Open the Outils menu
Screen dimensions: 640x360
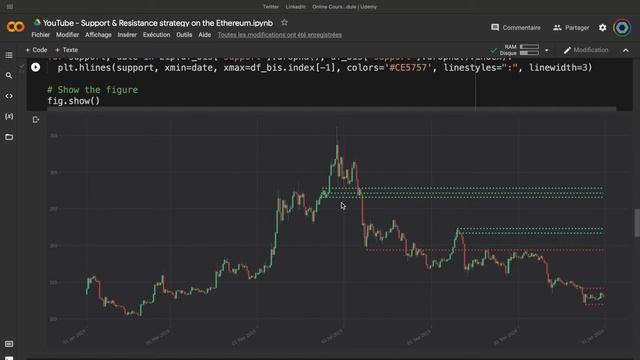point(184,35)
